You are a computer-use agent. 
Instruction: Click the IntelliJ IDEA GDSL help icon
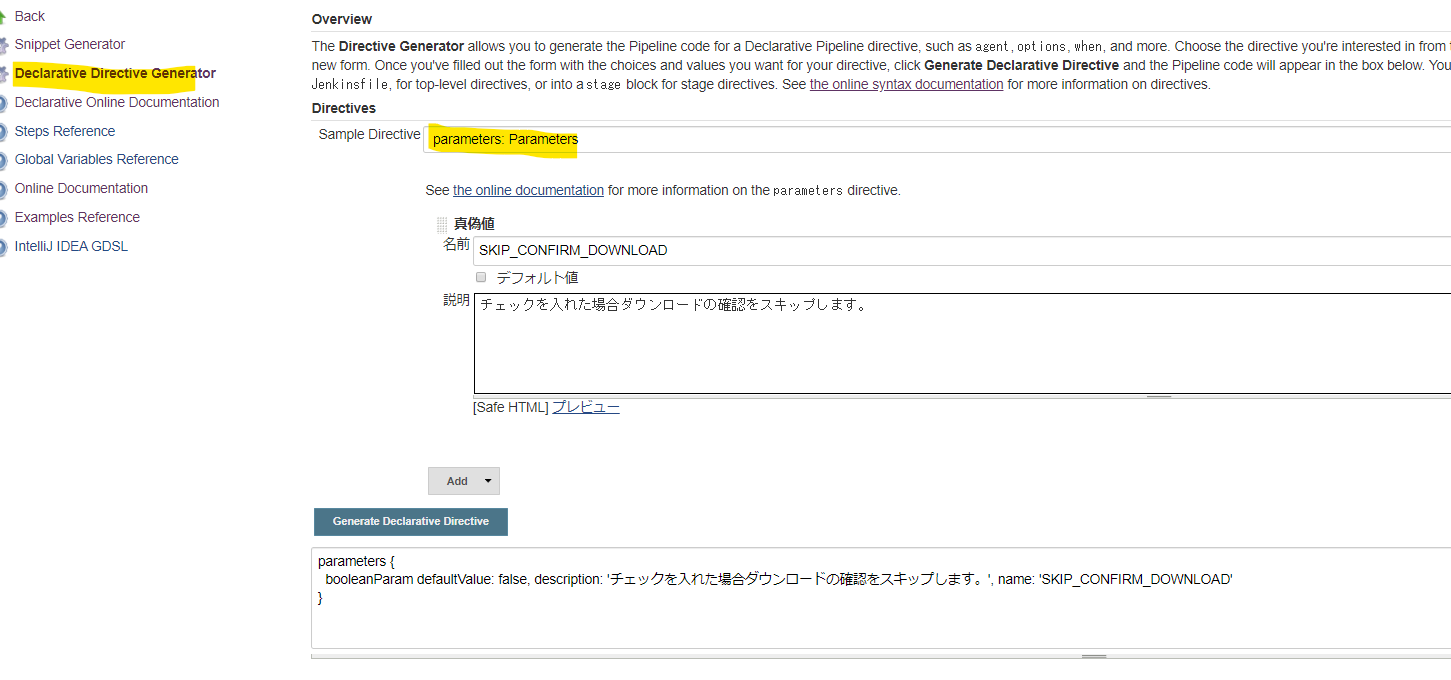click(x=4, y=247)
